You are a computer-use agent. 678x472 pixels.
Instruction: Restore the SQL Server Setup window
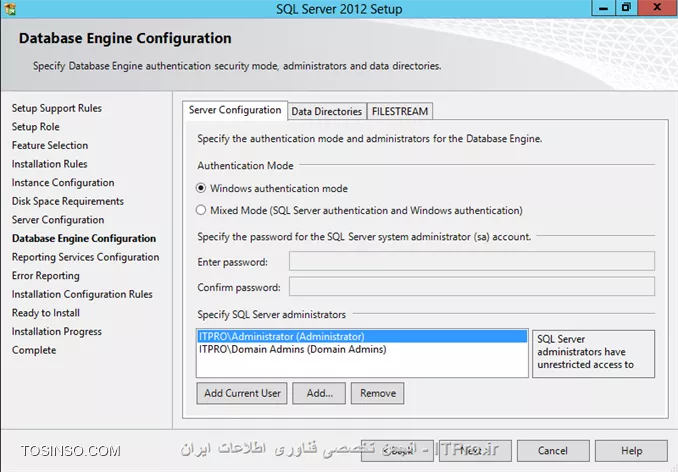pyautogui.click(x=626, y=8)
